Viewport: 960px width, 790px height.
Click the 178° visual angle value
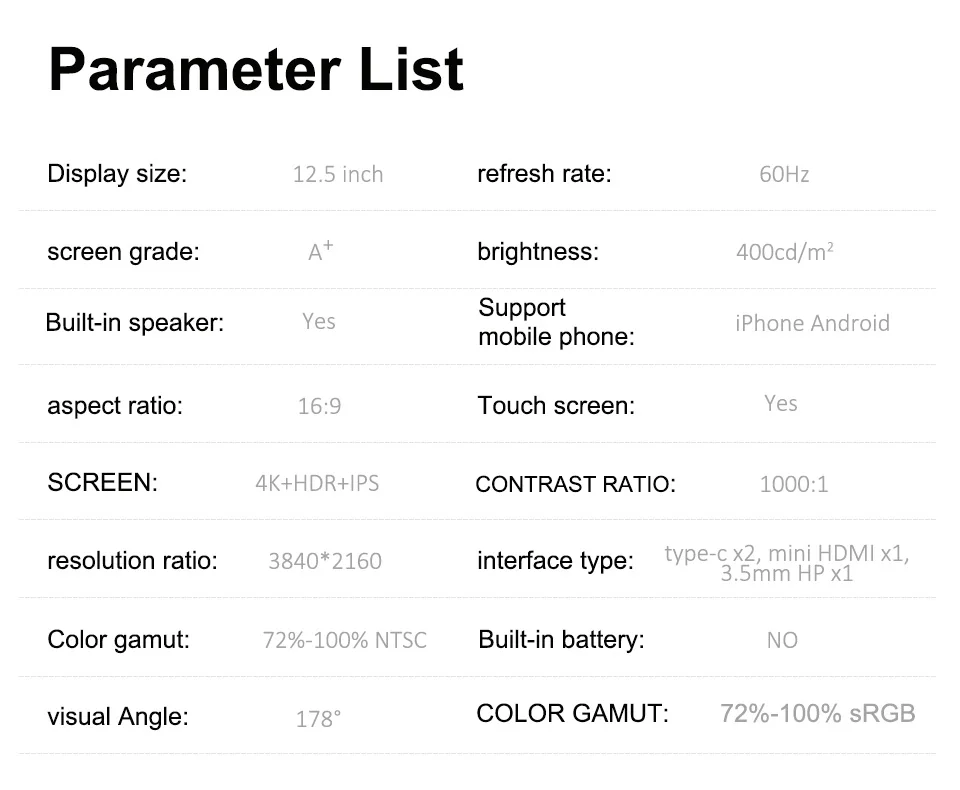click(318, 718)
